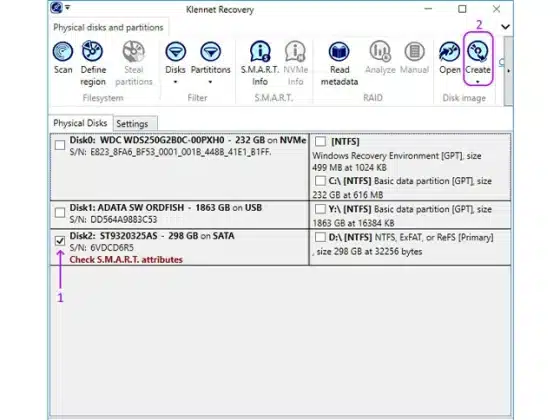Screen dimensions: 560x420
Task: Check the Disk1 ADATA checkbox
Action: click(60, 213)
